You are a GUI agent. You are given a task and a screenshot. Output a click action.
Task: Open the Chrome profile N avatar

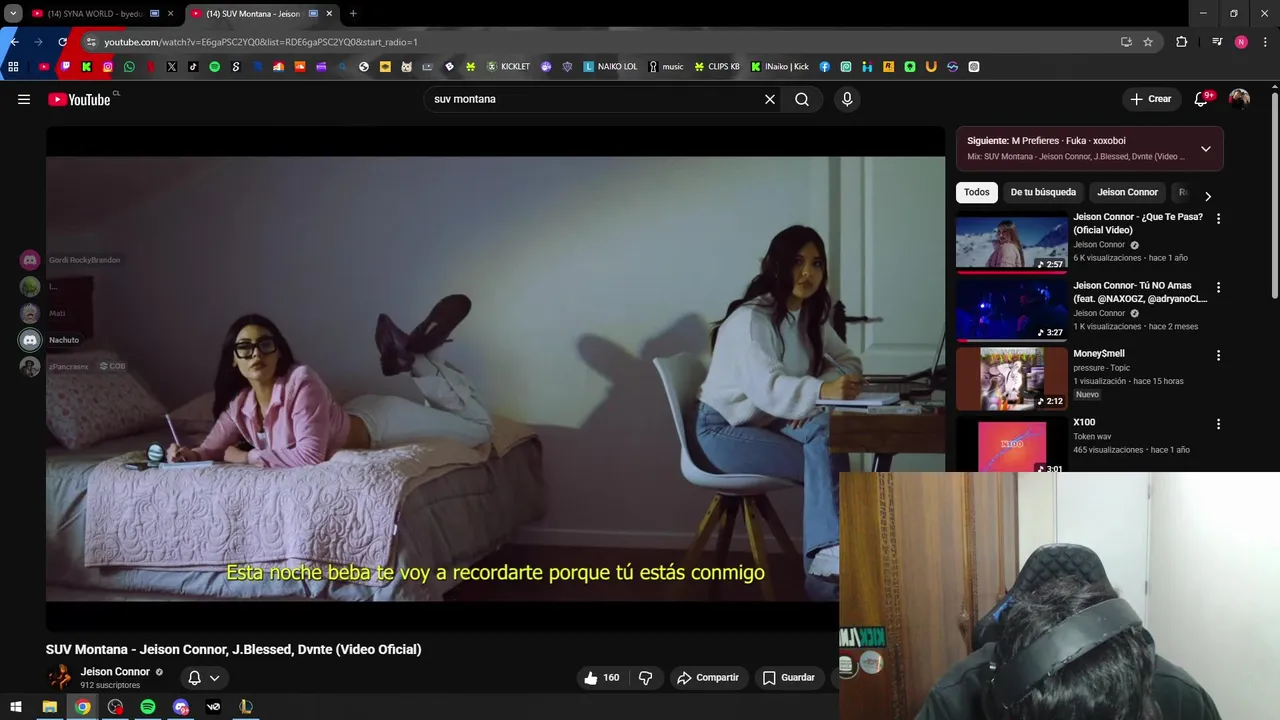[x=1241, y=42]
